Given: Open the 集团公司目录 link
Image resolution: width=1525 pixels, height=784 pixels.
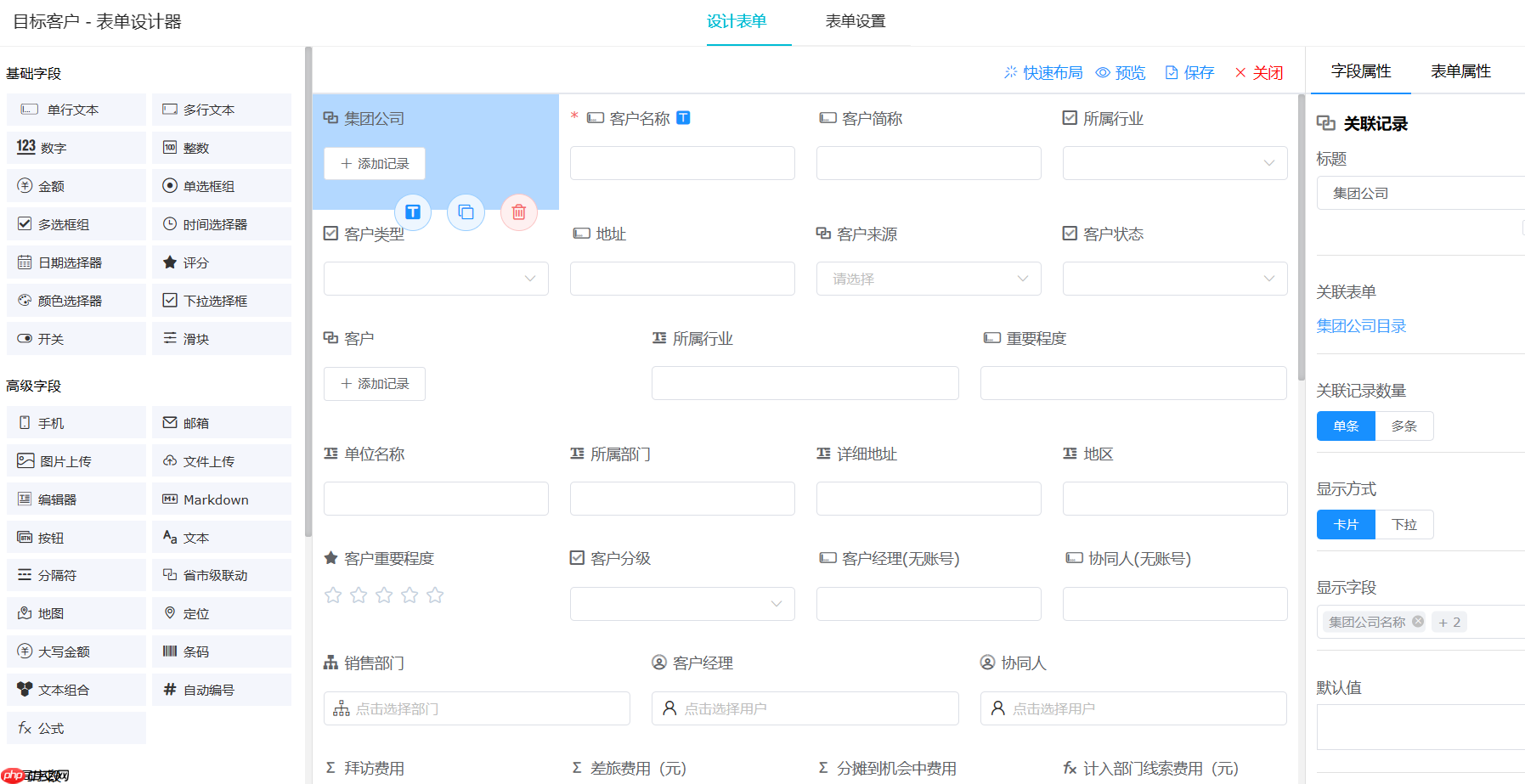Looking at the screenshot, I should click(x=1361, y=325).
